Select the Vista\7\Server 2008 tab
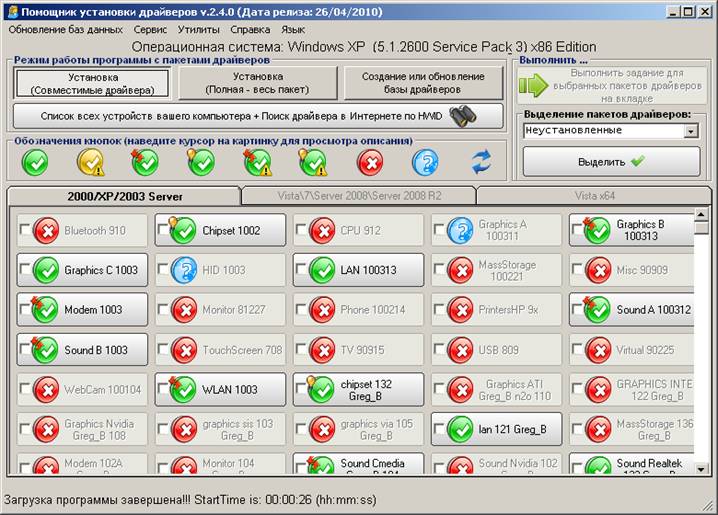 (x=357, y=196)
